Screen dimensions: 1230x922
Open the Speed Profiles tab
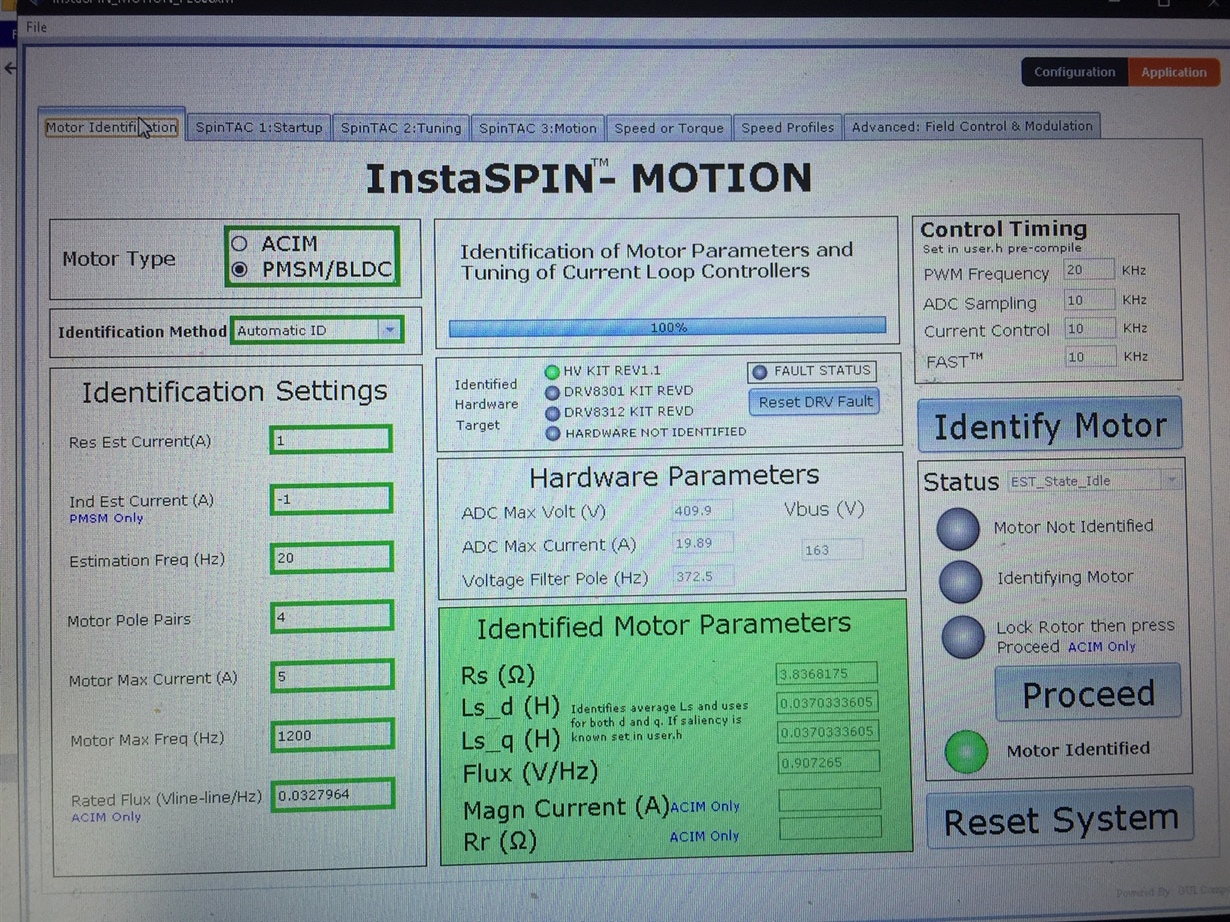[788, 127]
